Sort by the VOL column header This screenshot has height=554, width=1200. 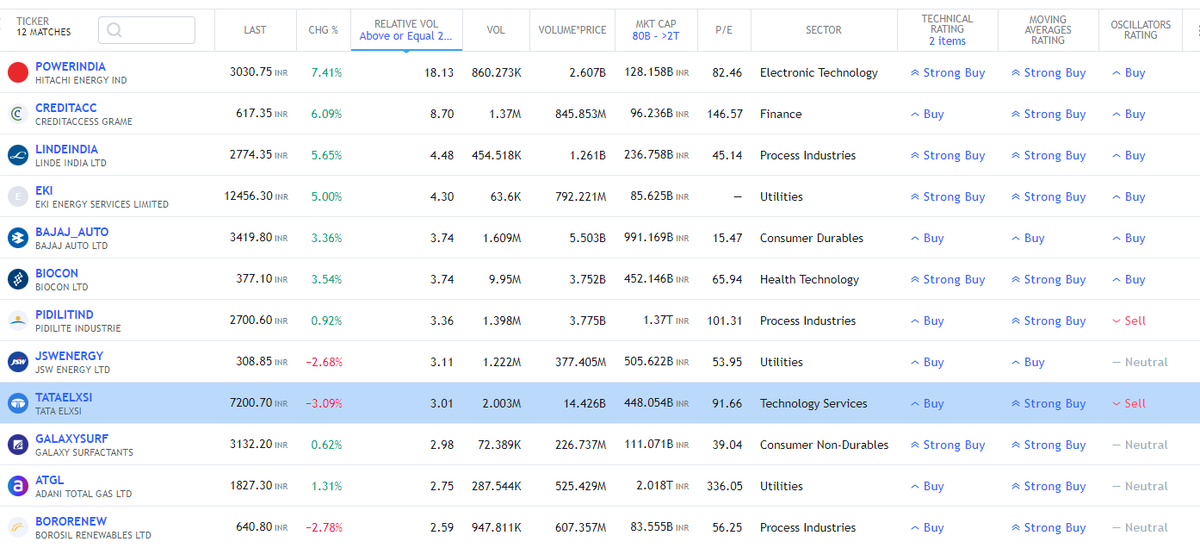(496, 30)
